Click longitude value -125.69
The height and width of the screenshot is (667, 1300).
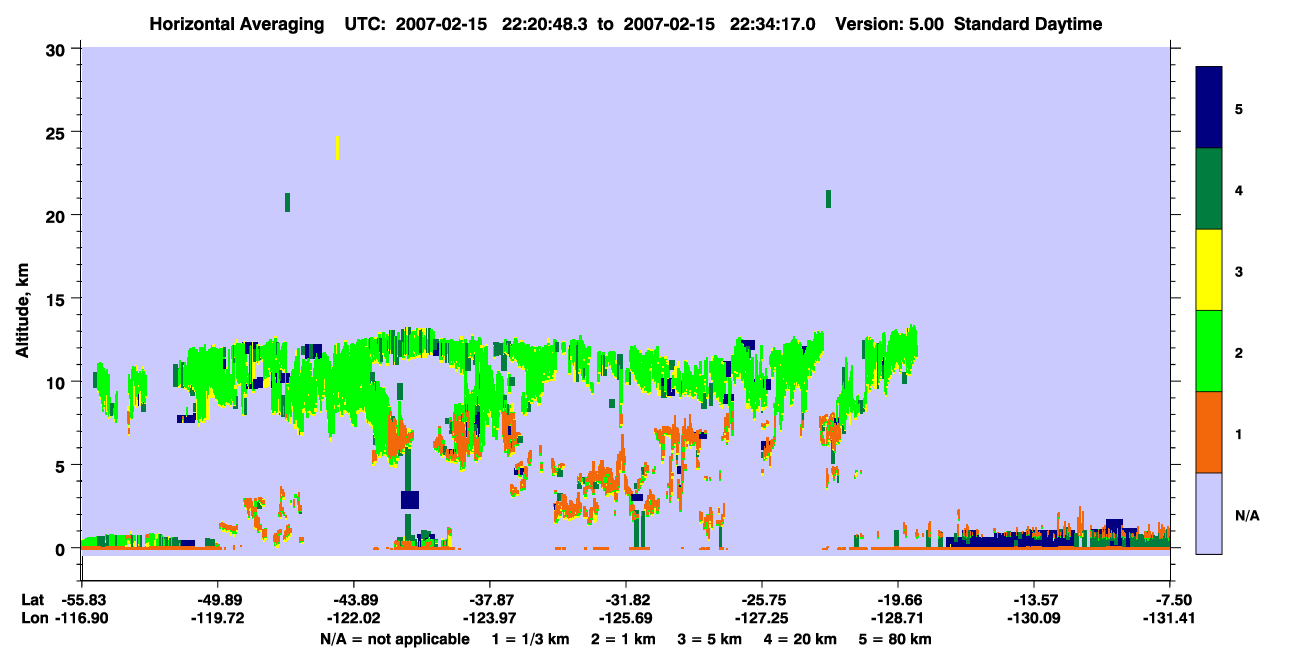click(625, 618)
